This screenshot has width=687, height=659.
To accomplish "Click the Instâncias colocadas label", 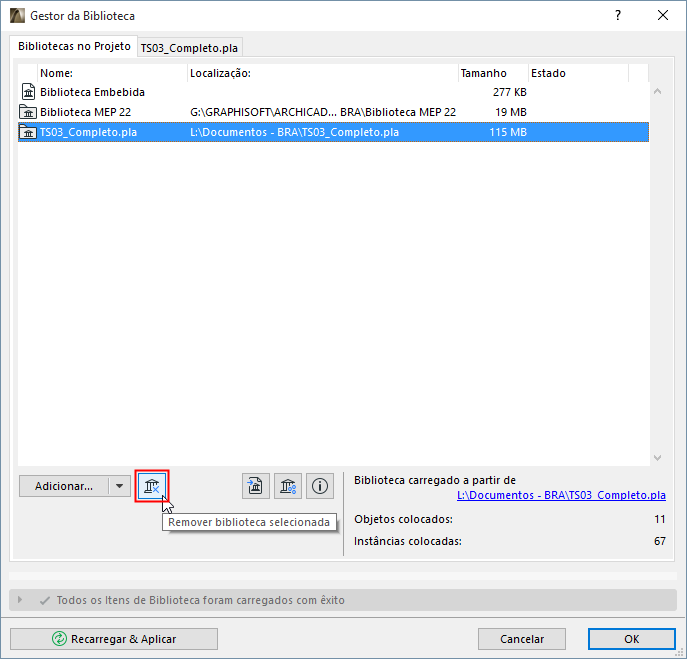I will (x=408, y=541).
